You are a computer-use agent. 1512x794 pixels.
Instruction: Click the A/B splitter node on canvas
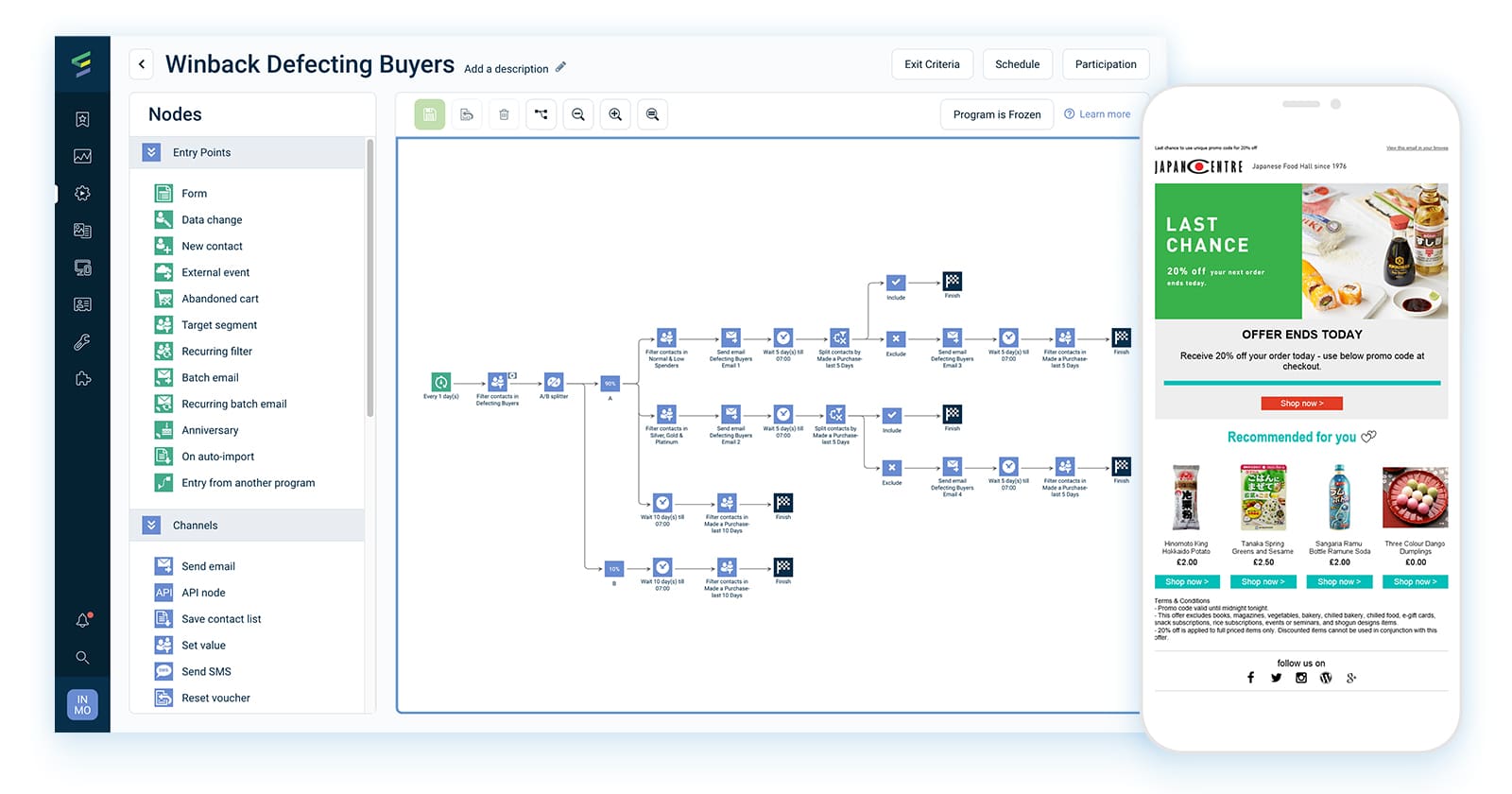click(x=554, y=382)
